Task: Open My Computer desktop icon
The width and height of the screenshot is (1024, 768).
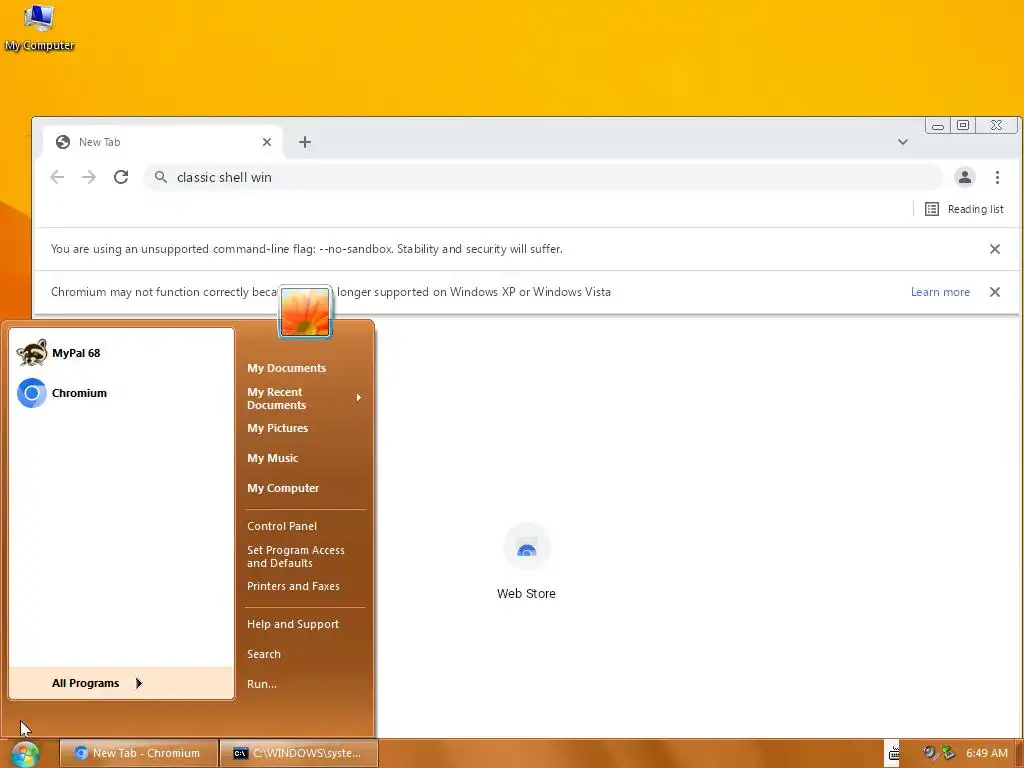Action: point(39,27)
